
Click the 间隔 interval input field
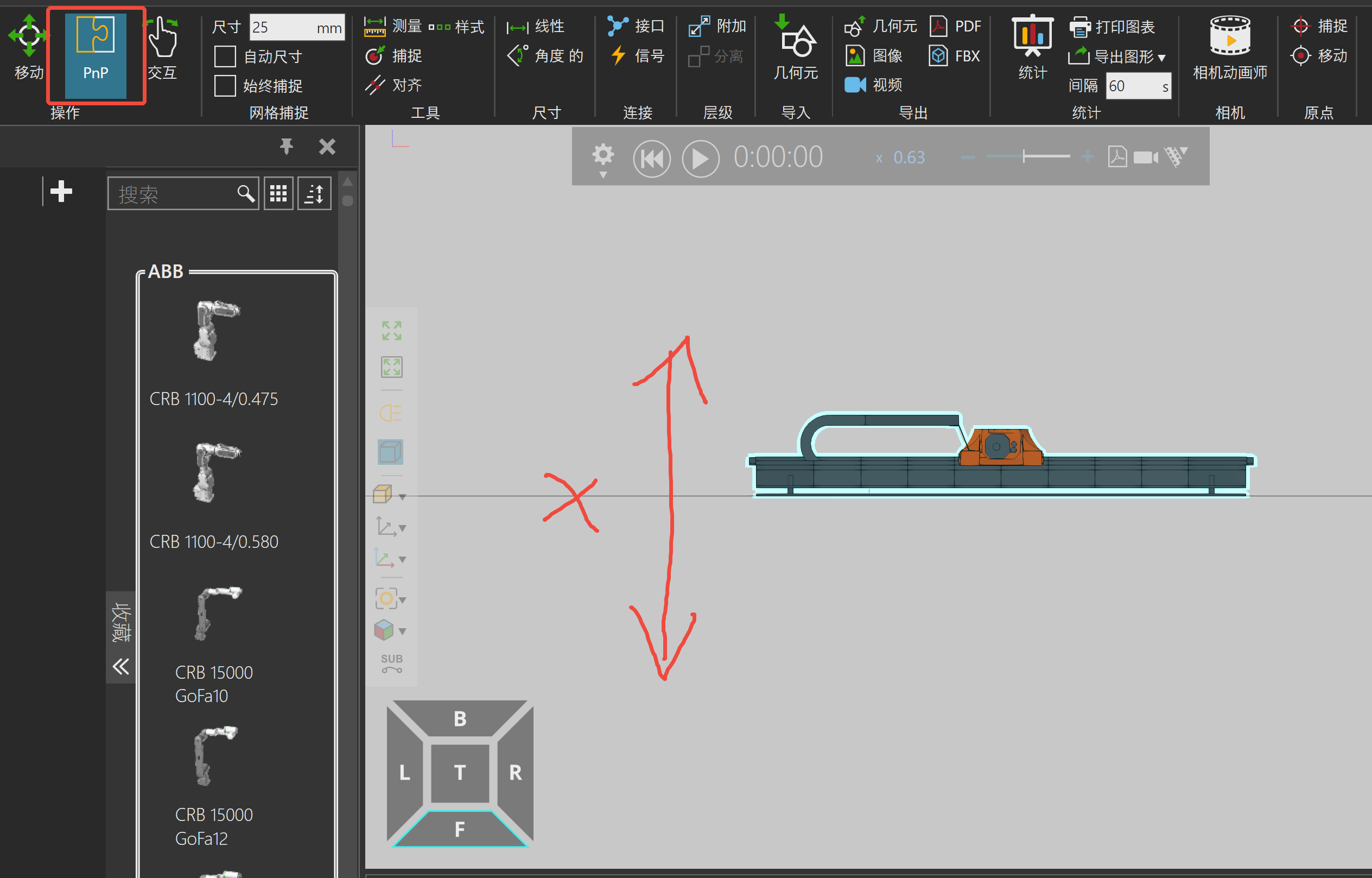(1139, 86)
